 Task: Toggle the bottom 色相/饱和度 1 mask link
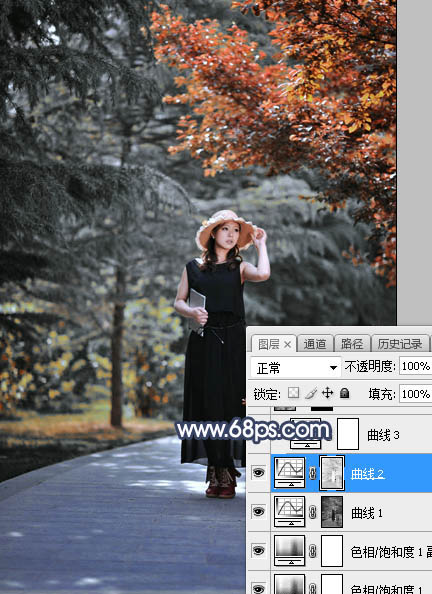point(313,588)
